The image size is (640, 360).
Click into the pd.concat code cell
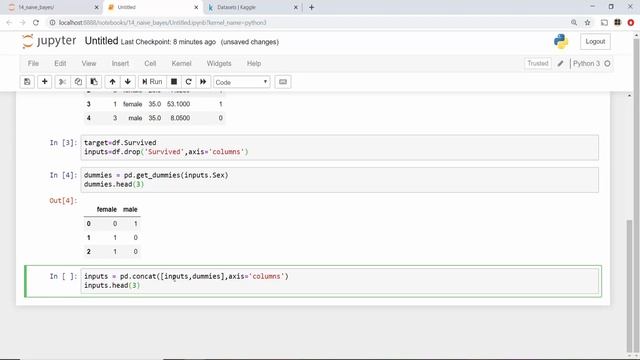point(340,281)
